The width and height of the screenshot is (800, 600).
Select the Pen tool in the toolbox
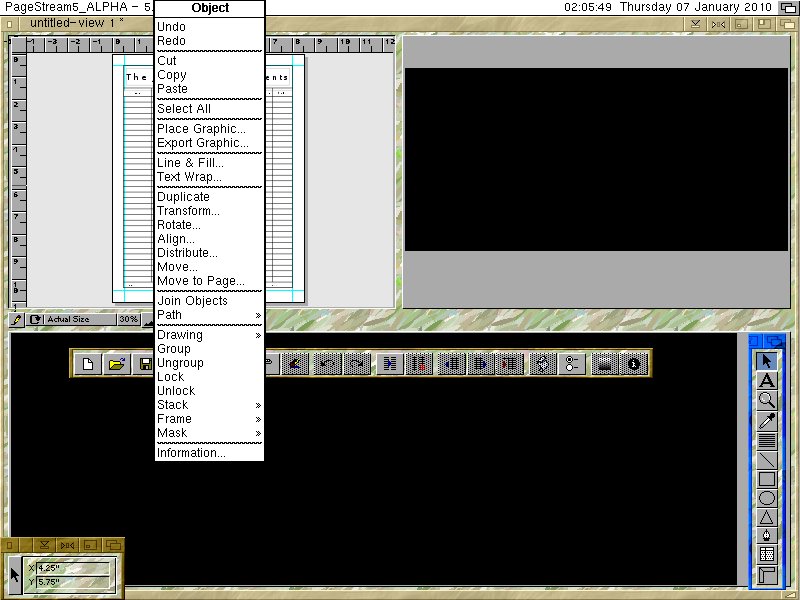coord(767,536)
